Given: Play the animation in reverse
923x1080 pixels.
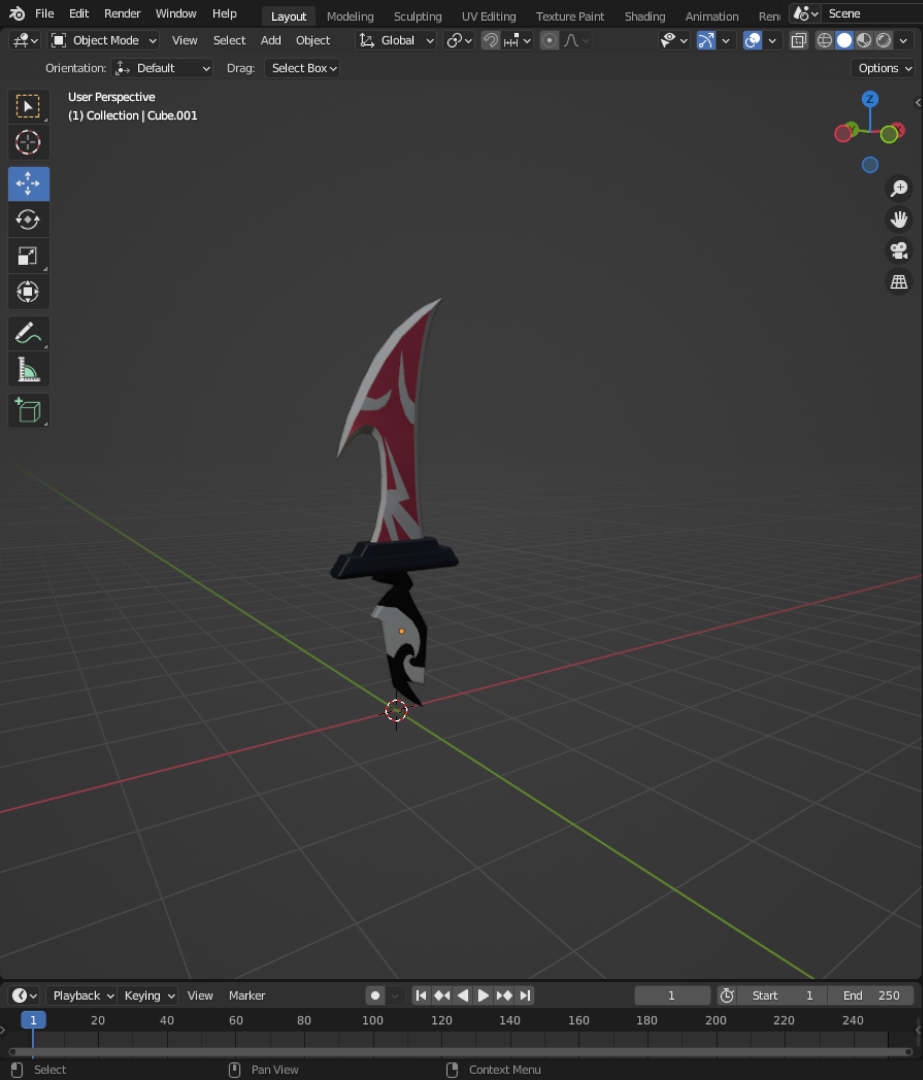Looking at the screenshot, I should (x=463, y=995).
